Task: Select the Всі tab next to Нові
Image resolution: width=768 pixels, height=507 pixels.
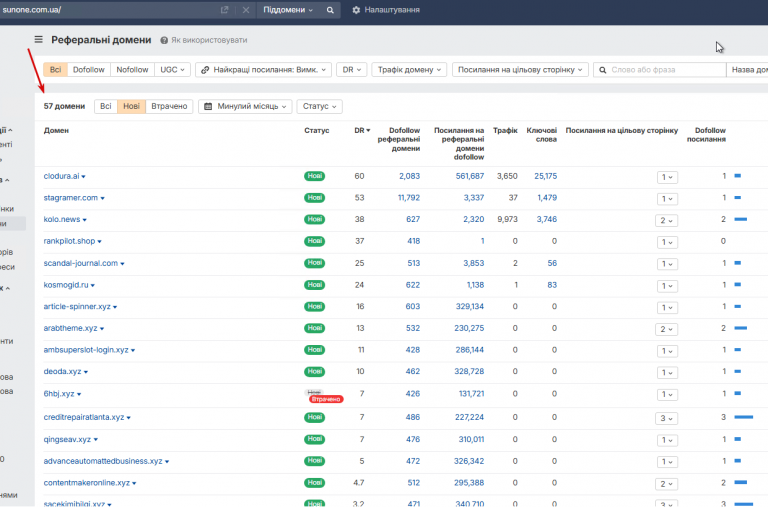Action: (106, 106)
